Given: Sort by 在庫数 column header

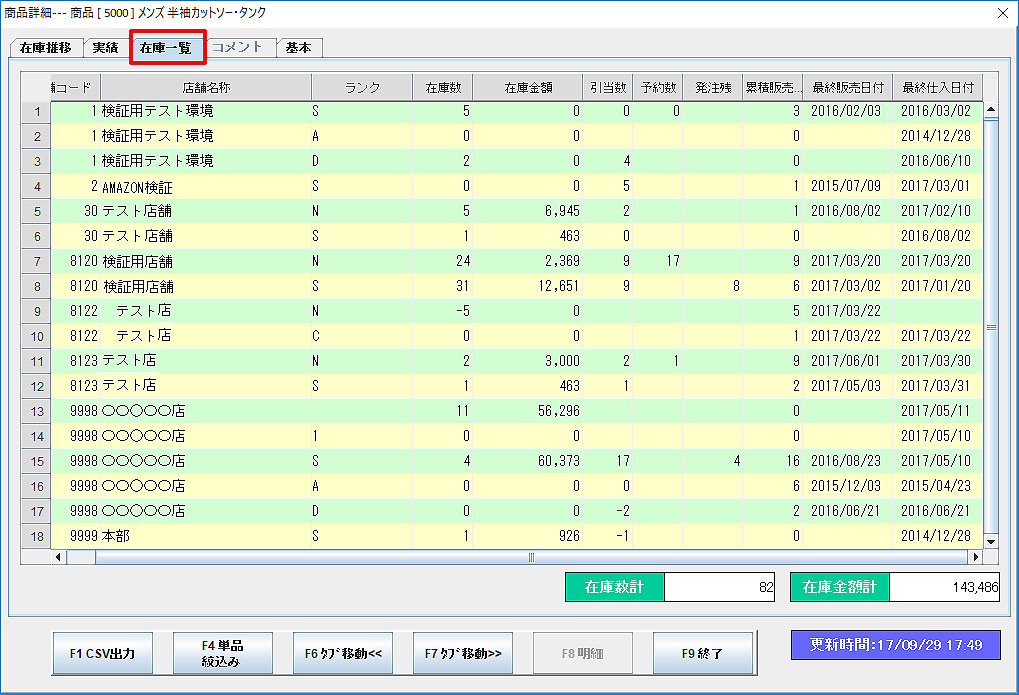Looking at the screenshot, I should pos(442,87).
